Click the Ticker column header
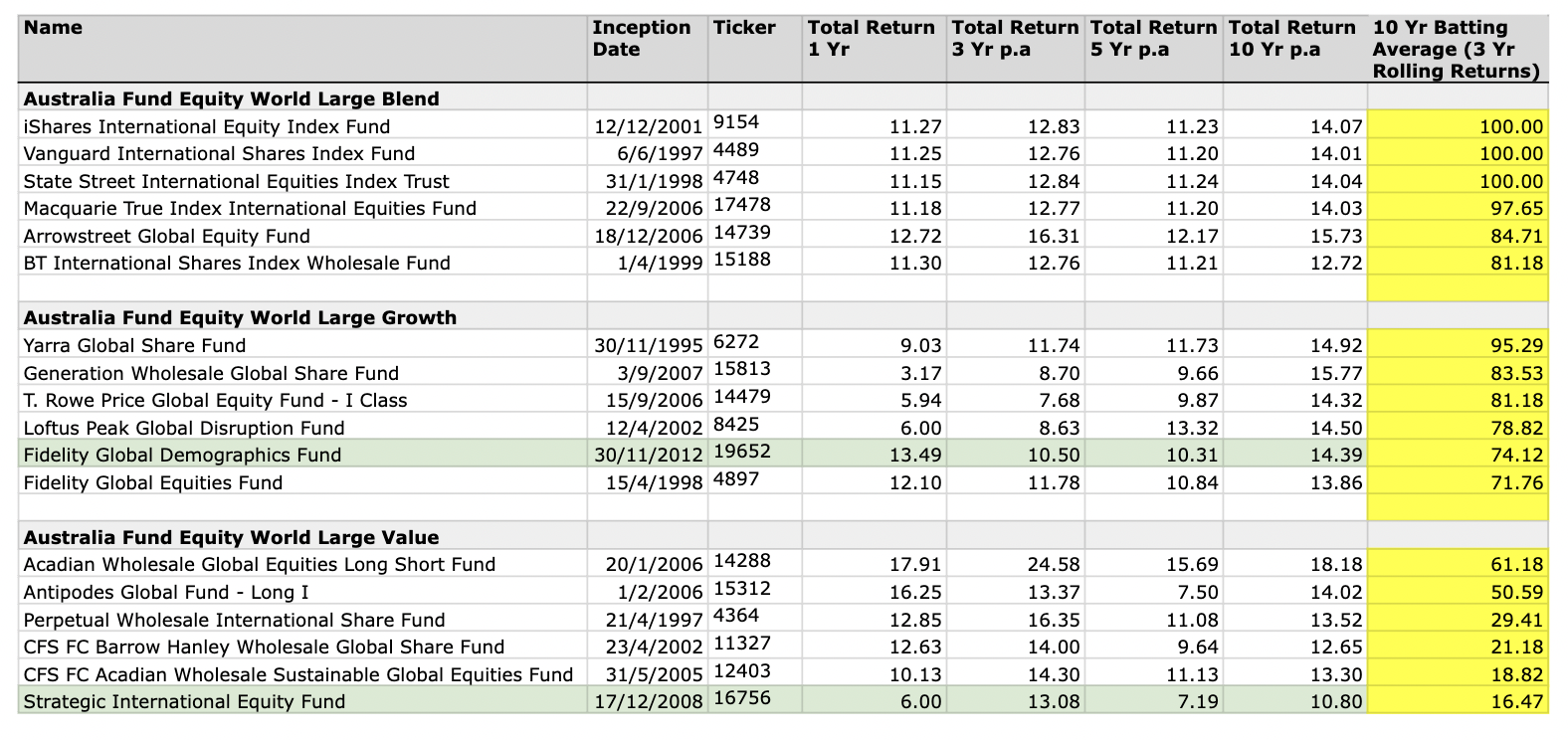This screenshot has height=740, width=1568. [744, 28]
